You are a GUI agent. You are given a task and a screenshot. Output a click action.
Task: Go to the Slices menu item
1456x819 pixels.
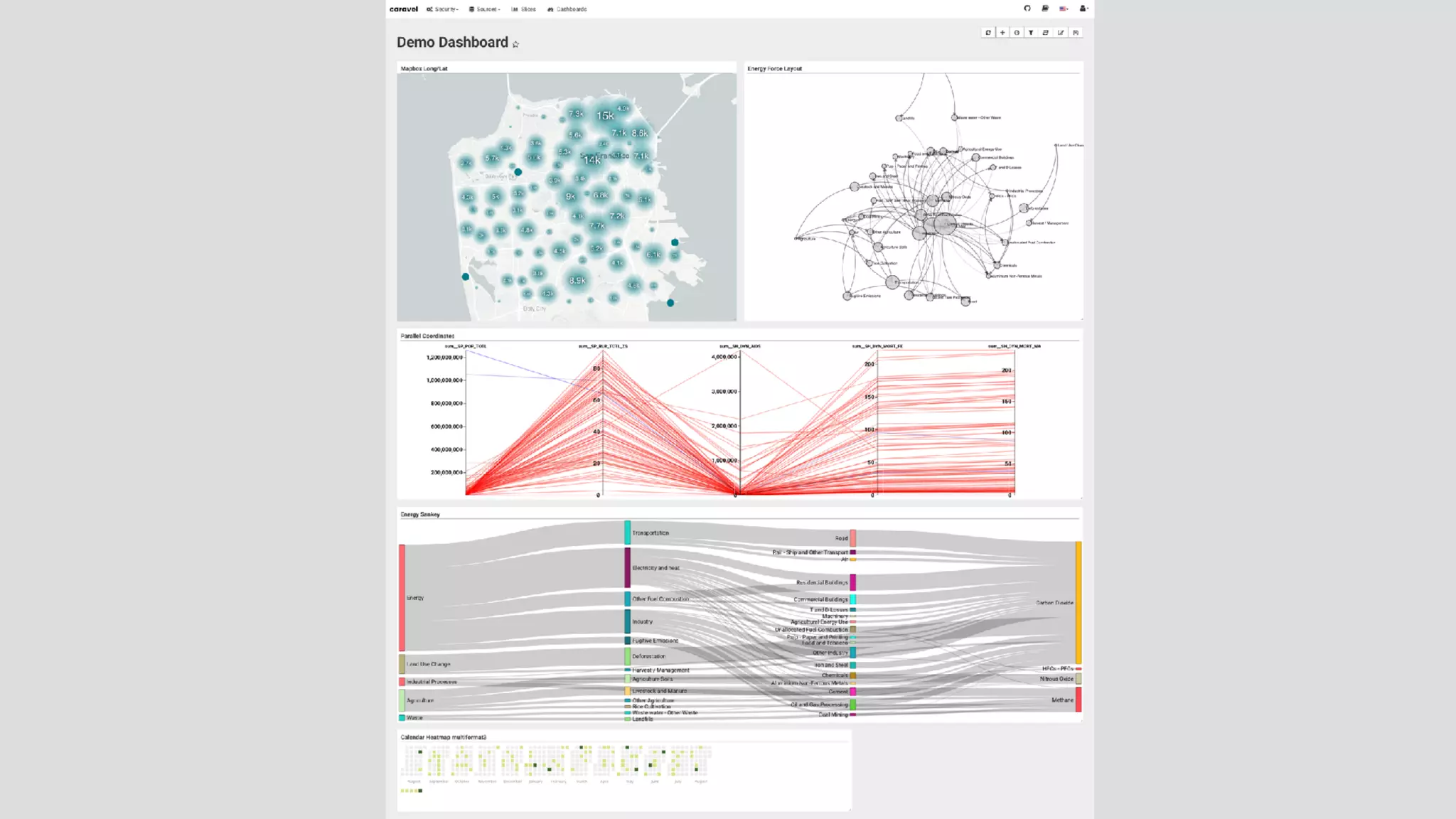(x=524, y=9)
